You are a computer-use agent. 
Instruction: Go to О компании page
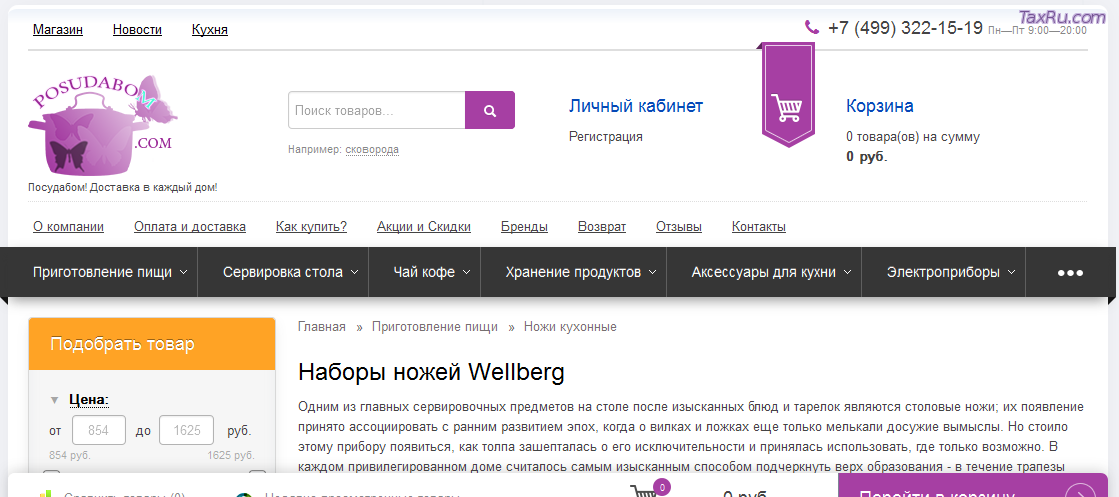tap(69, 226)
